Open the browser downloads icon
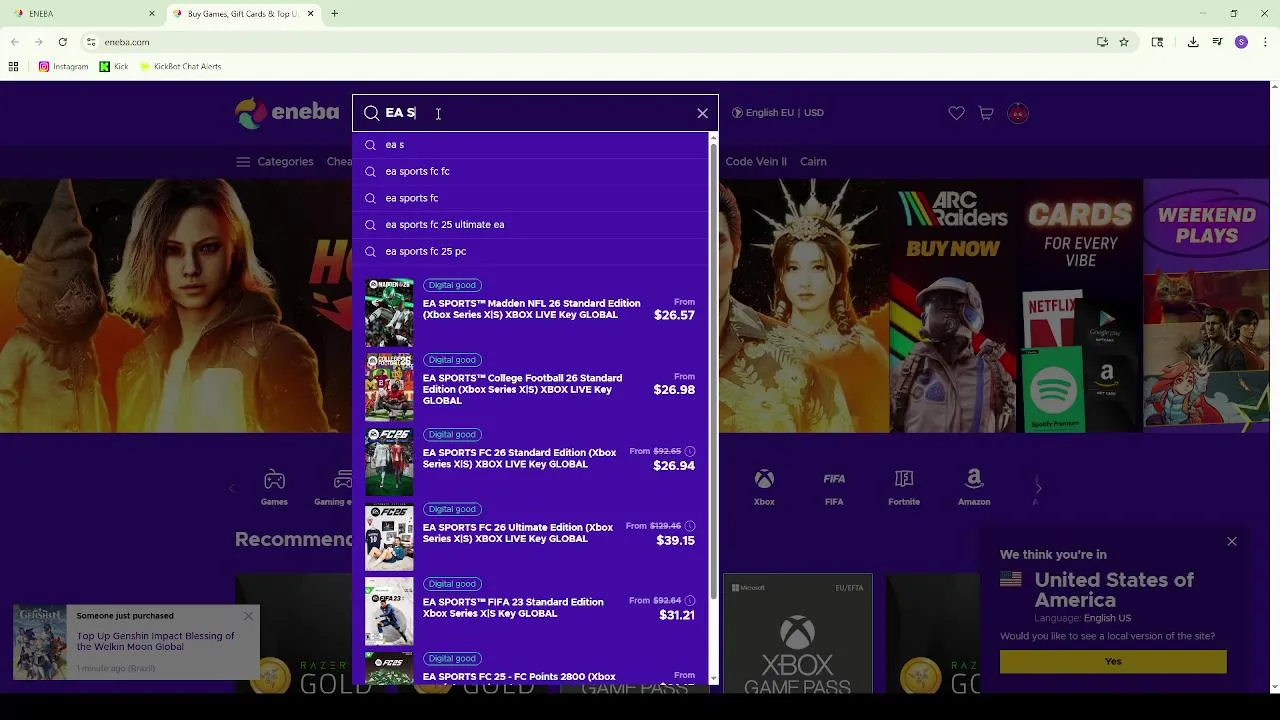Screen dimensions: 1280x720 pyautogui.click(x=1193, y=42)
